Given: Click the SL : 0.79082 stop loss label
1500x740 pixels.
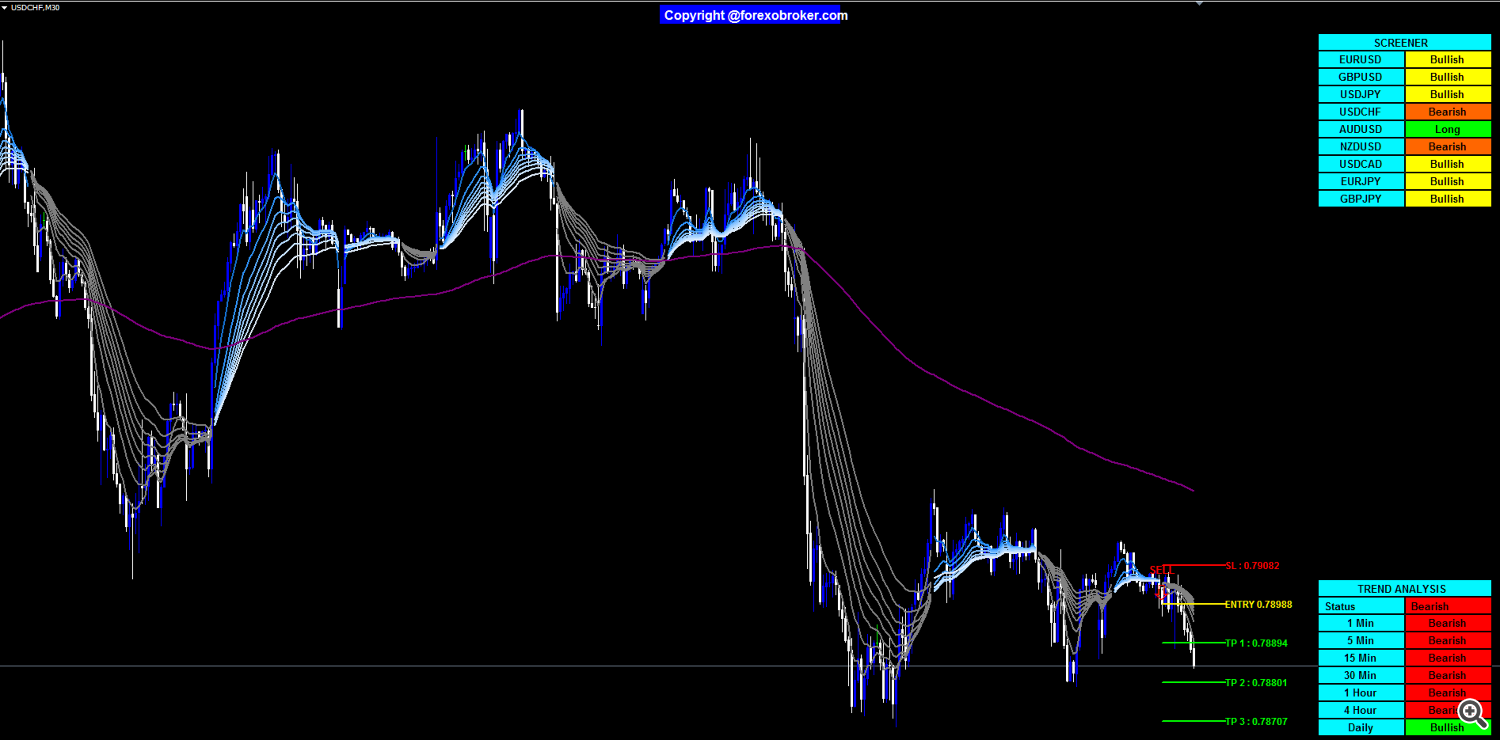Looking at the screenshot, I should click(x=1252, y=566).
